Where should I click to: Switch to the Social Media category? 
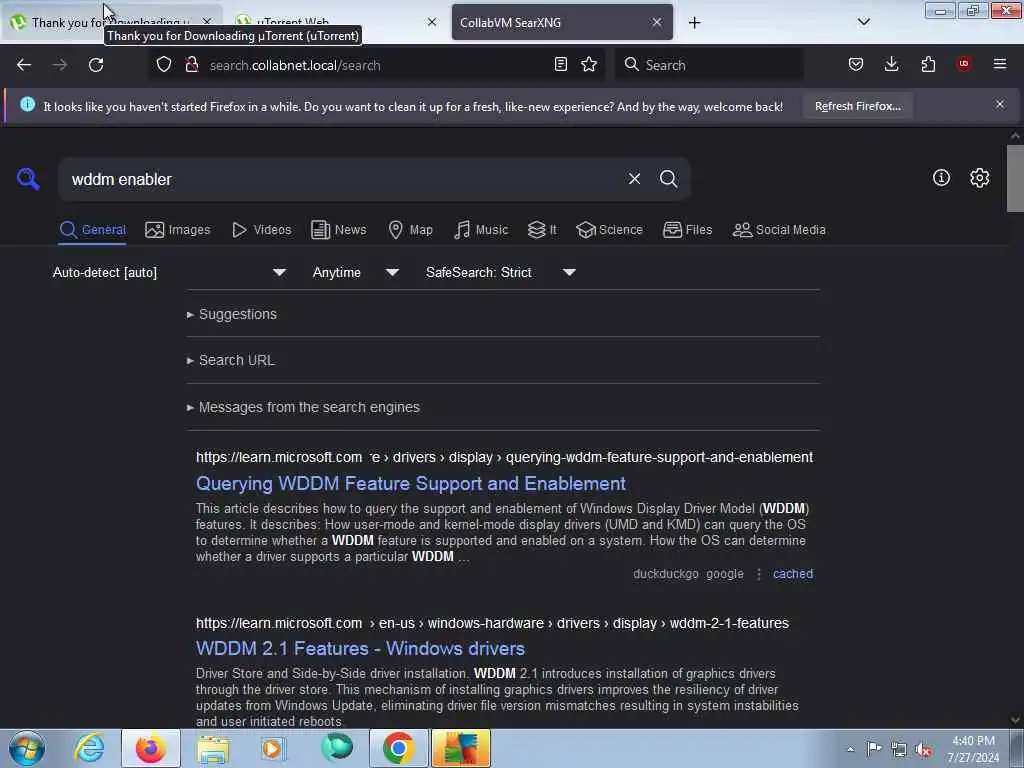pos(780,230)
